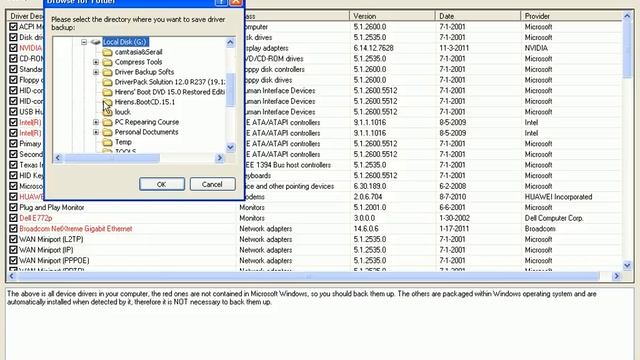Click driver list scroll up arrow
The width and height of the screenshot is (640, 360).
coord(627,16)
